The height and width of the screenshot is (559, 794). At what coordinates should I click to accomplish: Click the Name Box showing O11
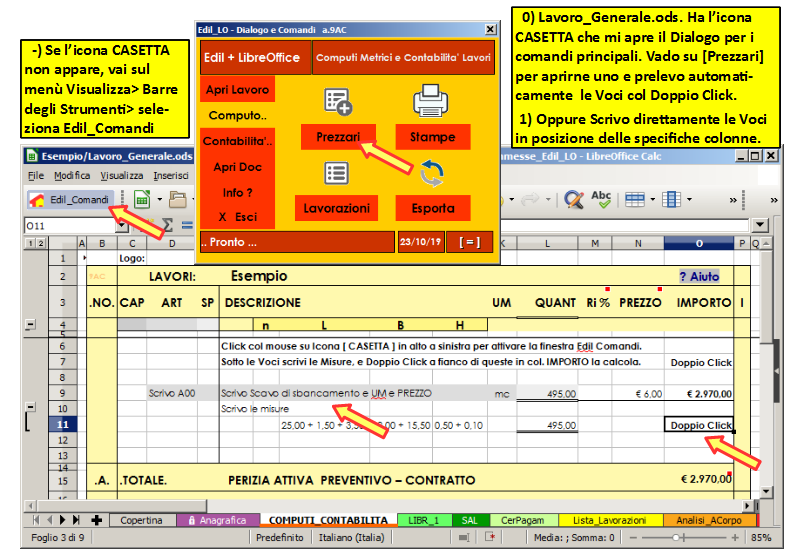pyautogui.click(x=70, y=226)
